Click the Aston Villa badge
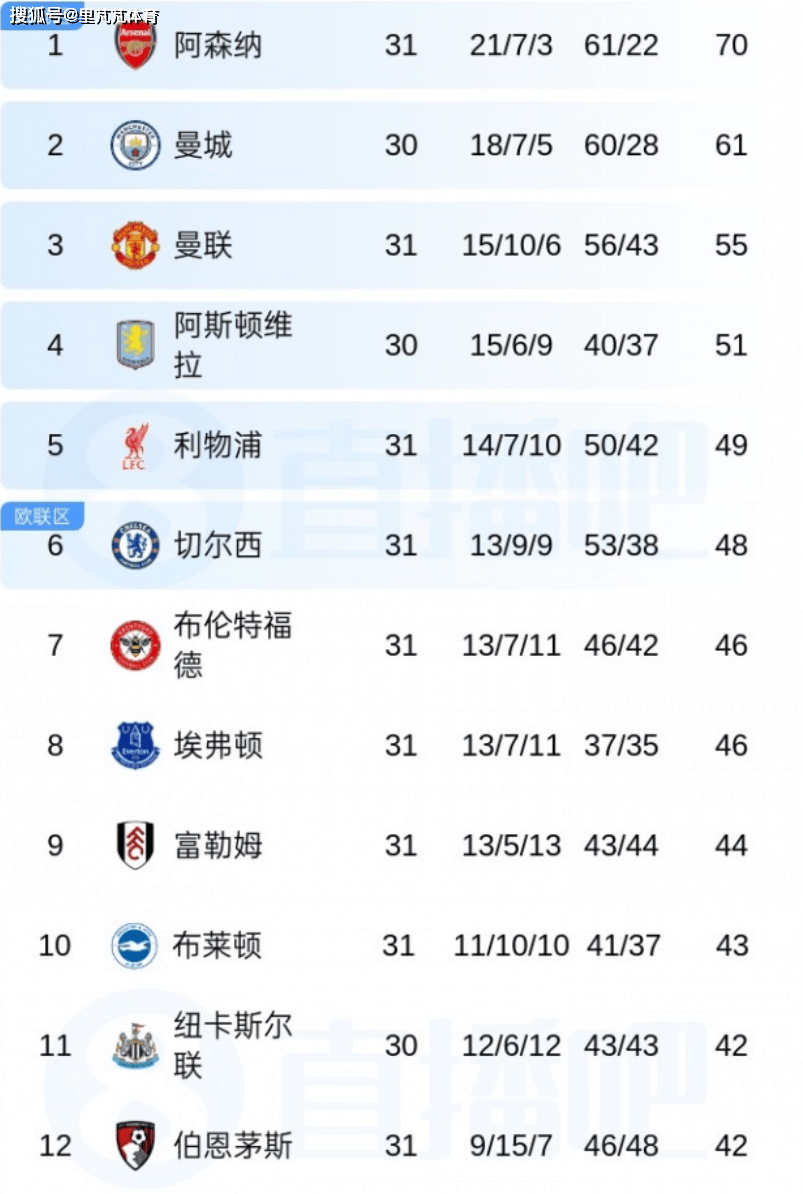Screen dimensions: 803x1194 click(135, 345)
